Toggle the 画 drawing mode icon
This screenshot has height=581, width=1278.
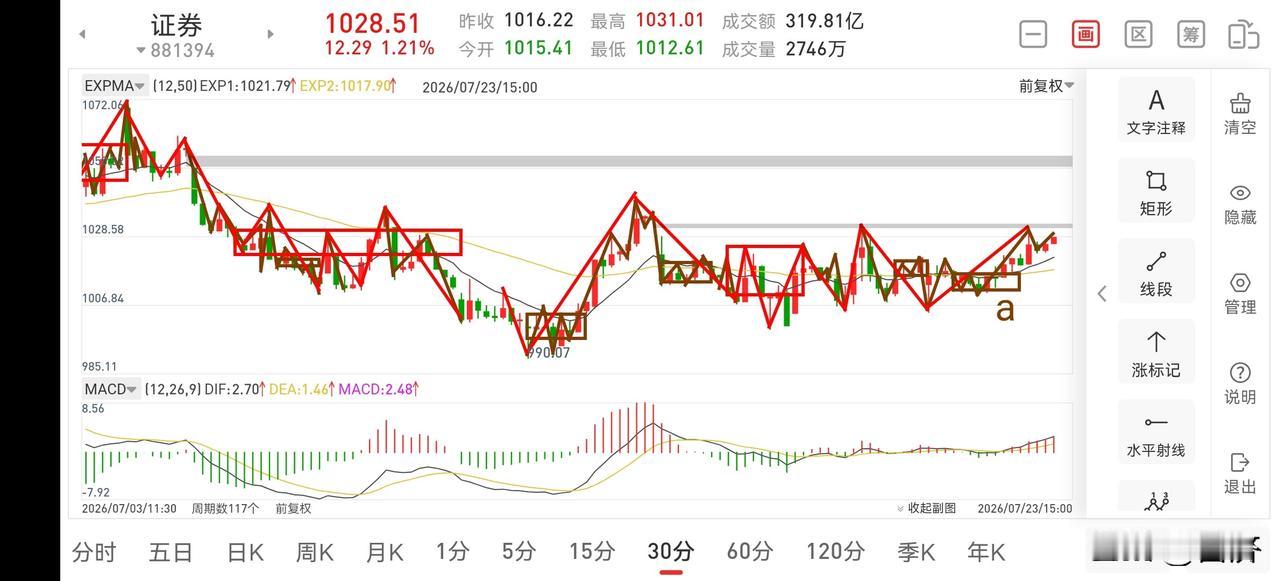click(x=1086, y=34)
